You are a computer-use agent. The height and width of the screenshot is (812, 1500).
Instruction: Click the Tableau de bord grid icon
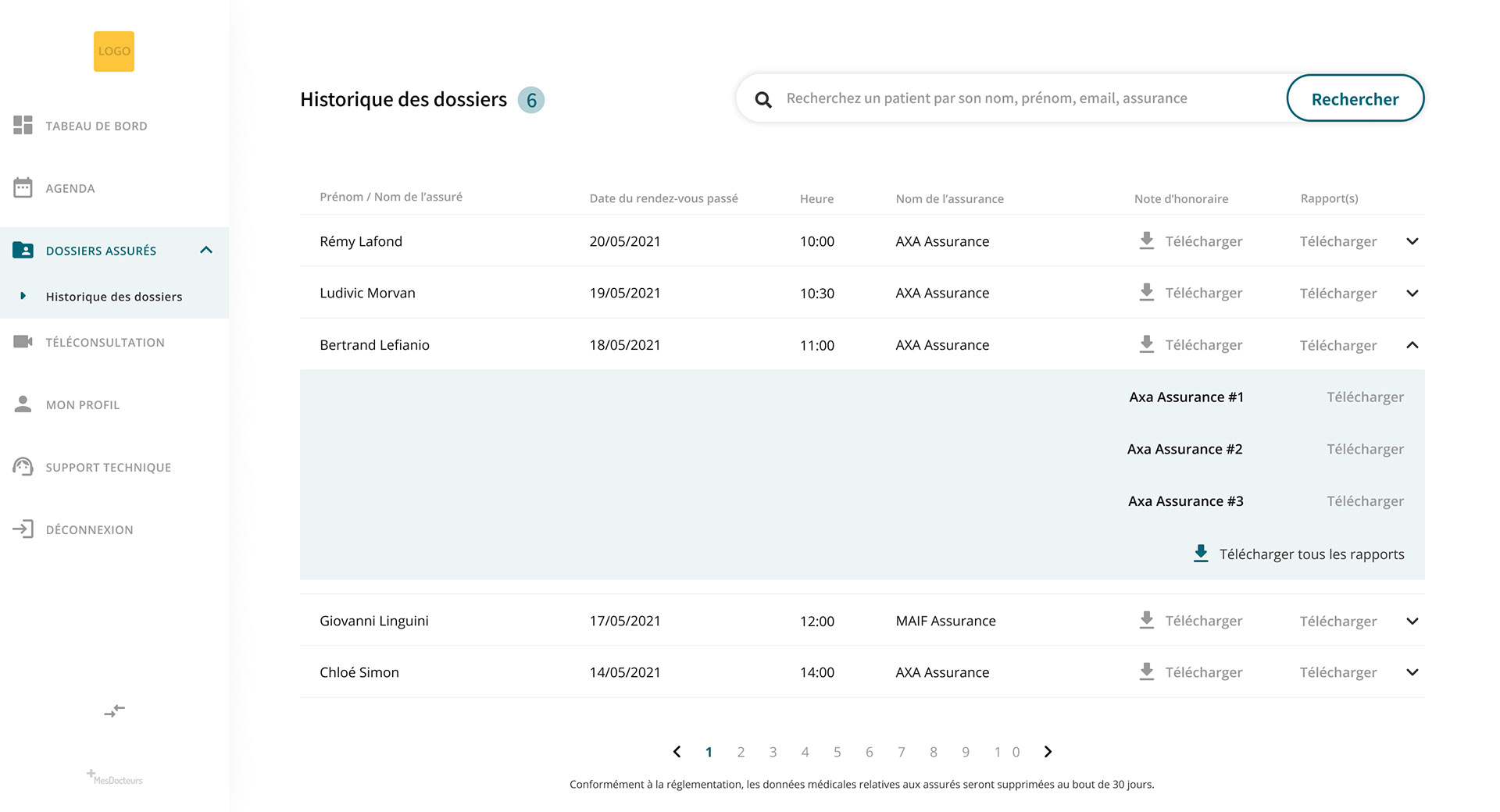pyautogui.click(x=23, y=125)
